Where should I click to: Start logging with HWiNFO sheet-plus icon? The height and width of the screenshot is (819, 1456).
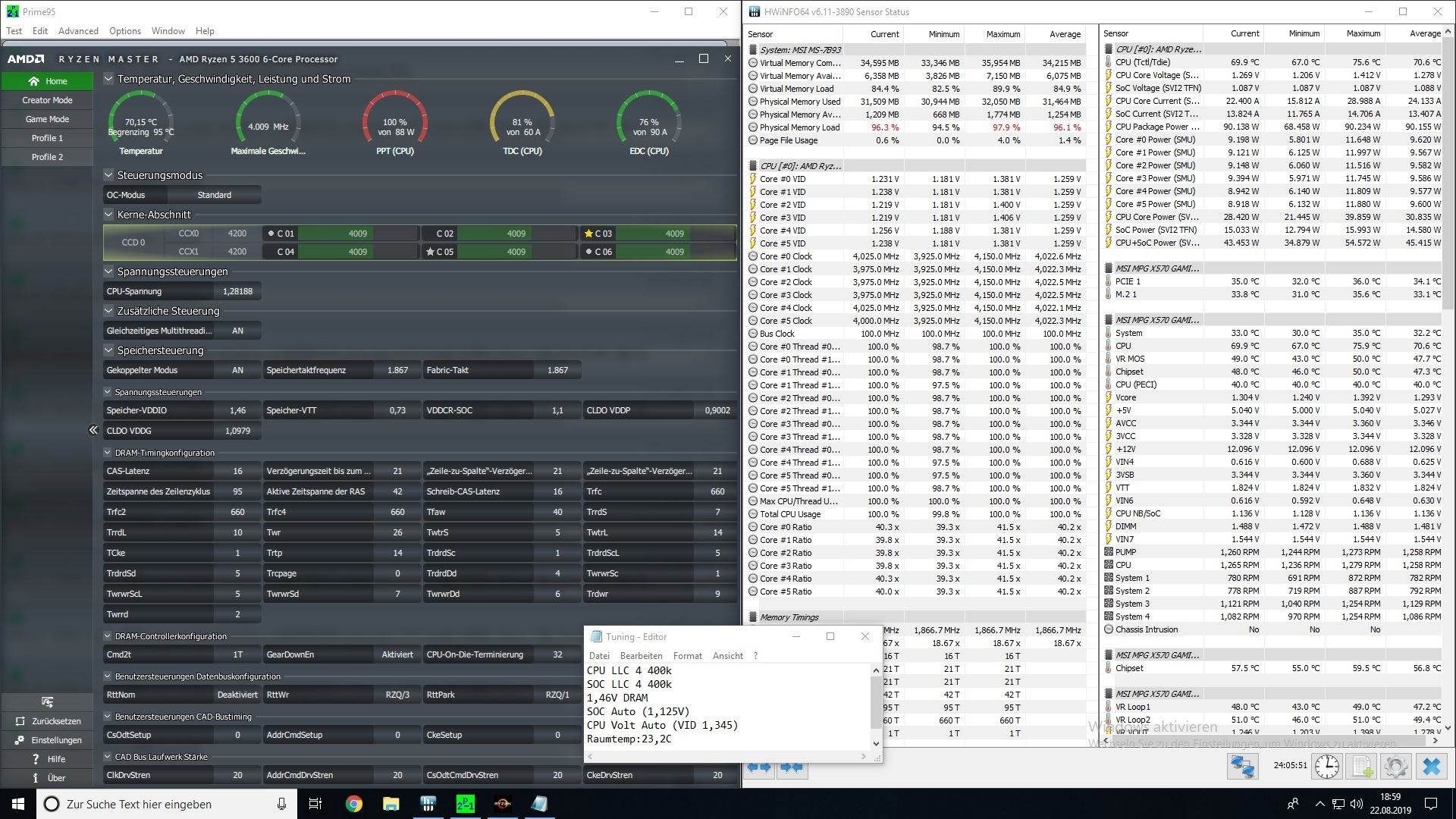[x=1362, y=767]
